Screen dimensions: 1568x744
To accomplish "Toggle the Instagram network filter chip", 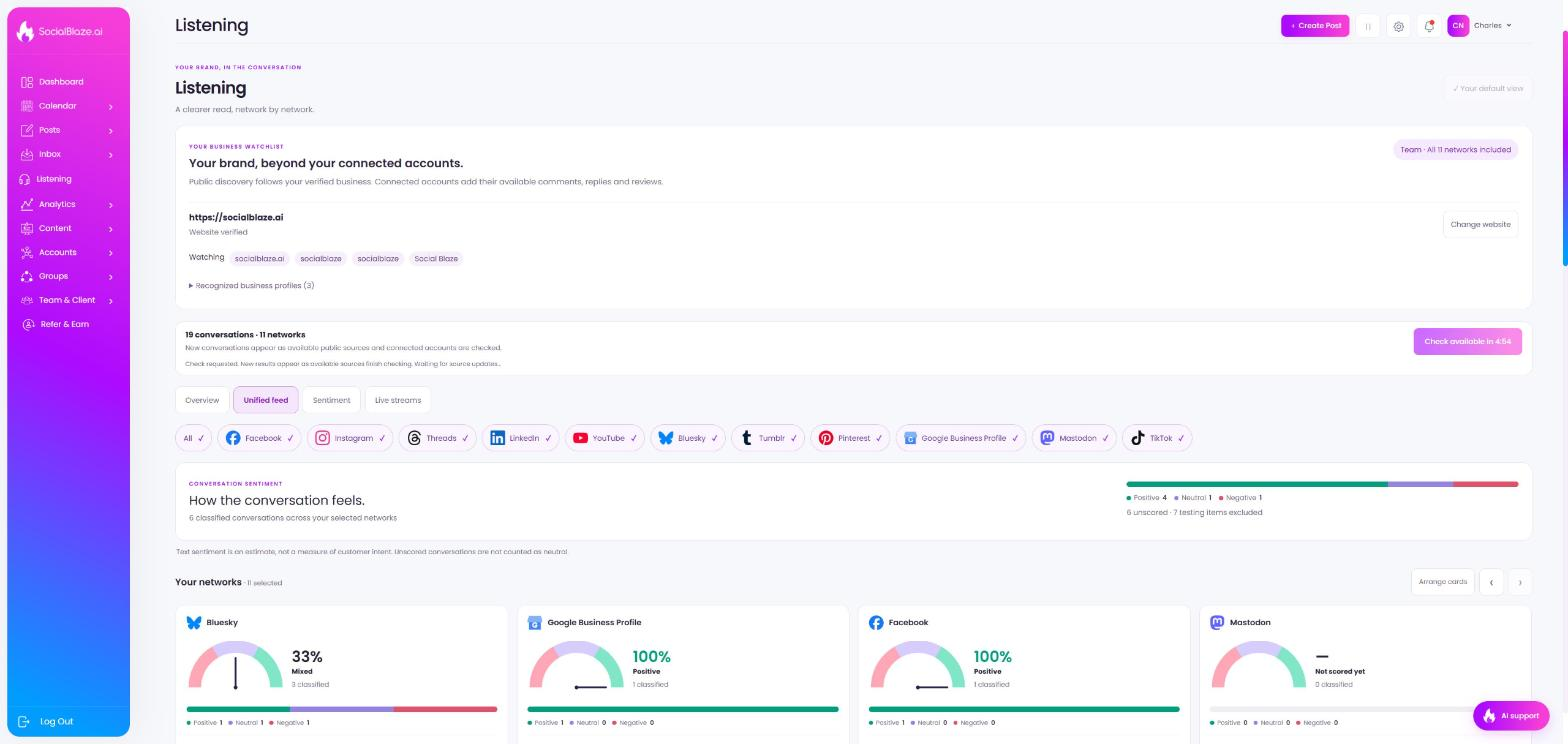I will point(350,438).
